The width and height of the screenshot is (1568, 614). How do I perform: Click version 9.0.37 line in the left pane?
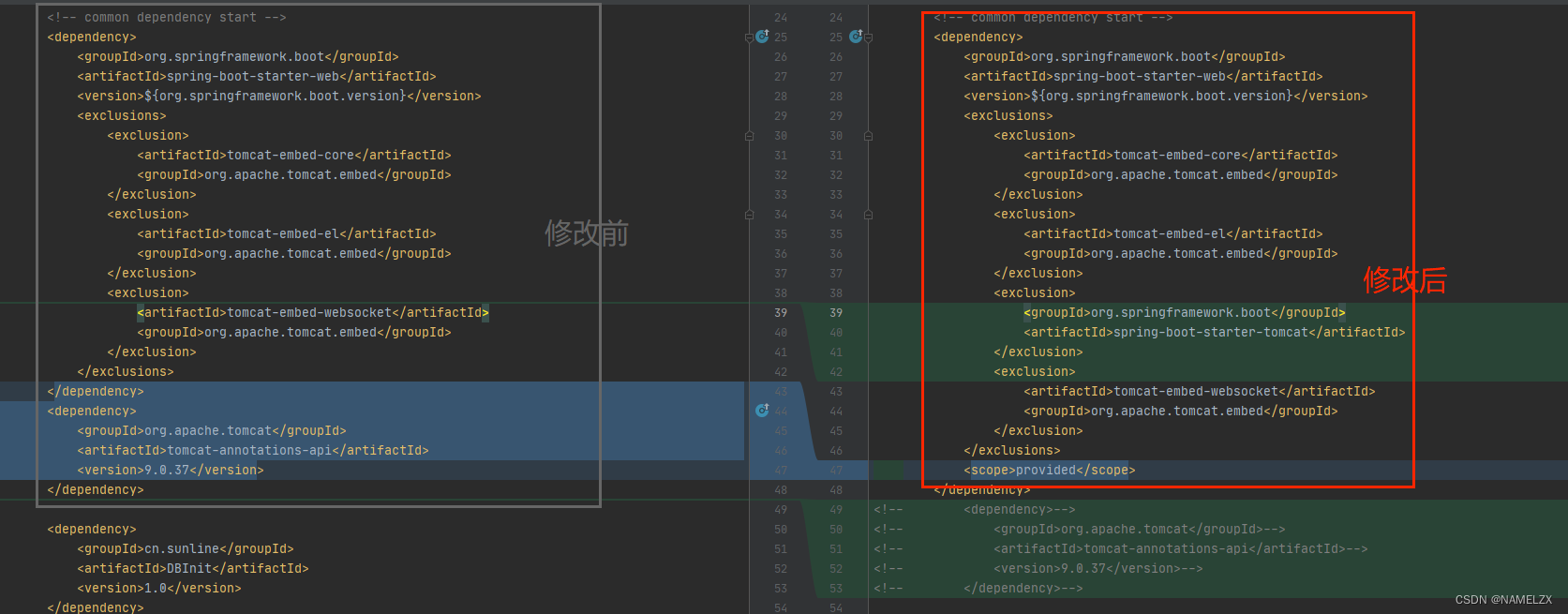tap(171, 471)
